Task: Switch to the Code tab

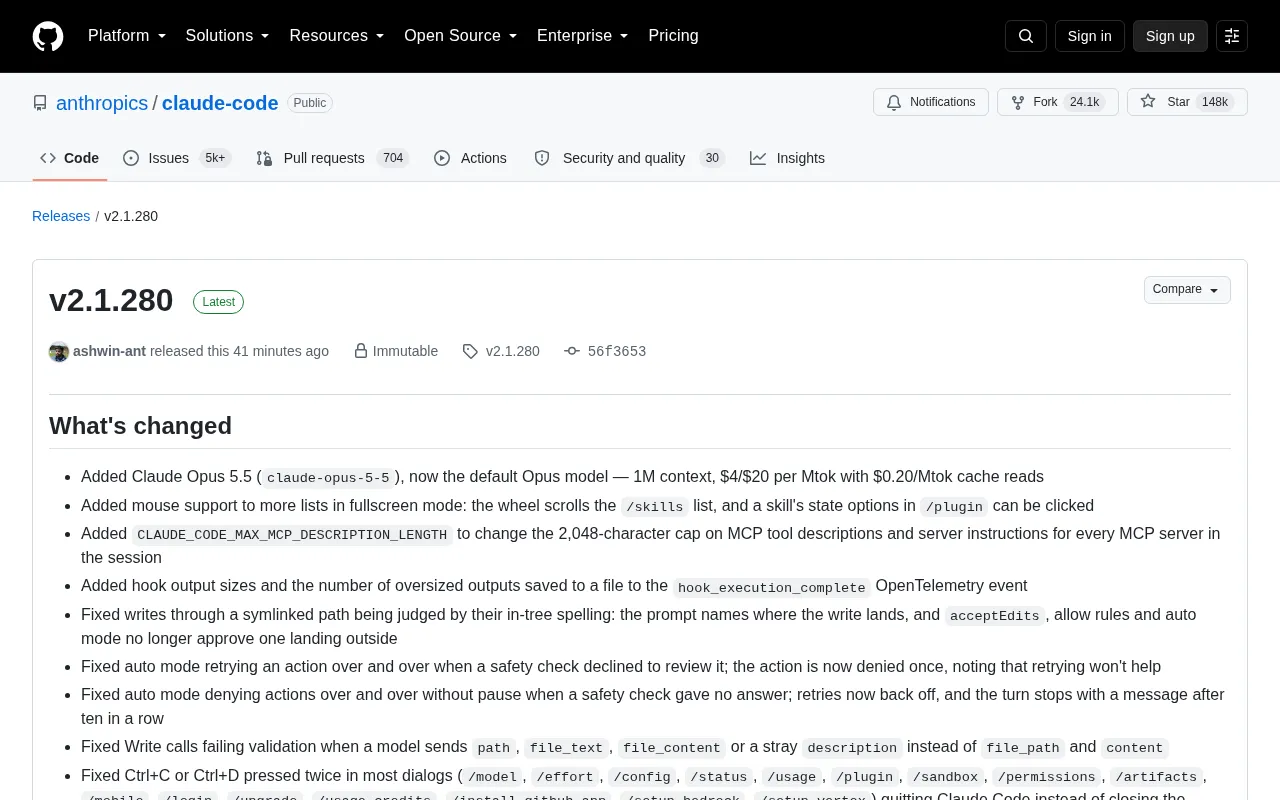Action: [70, 158]
